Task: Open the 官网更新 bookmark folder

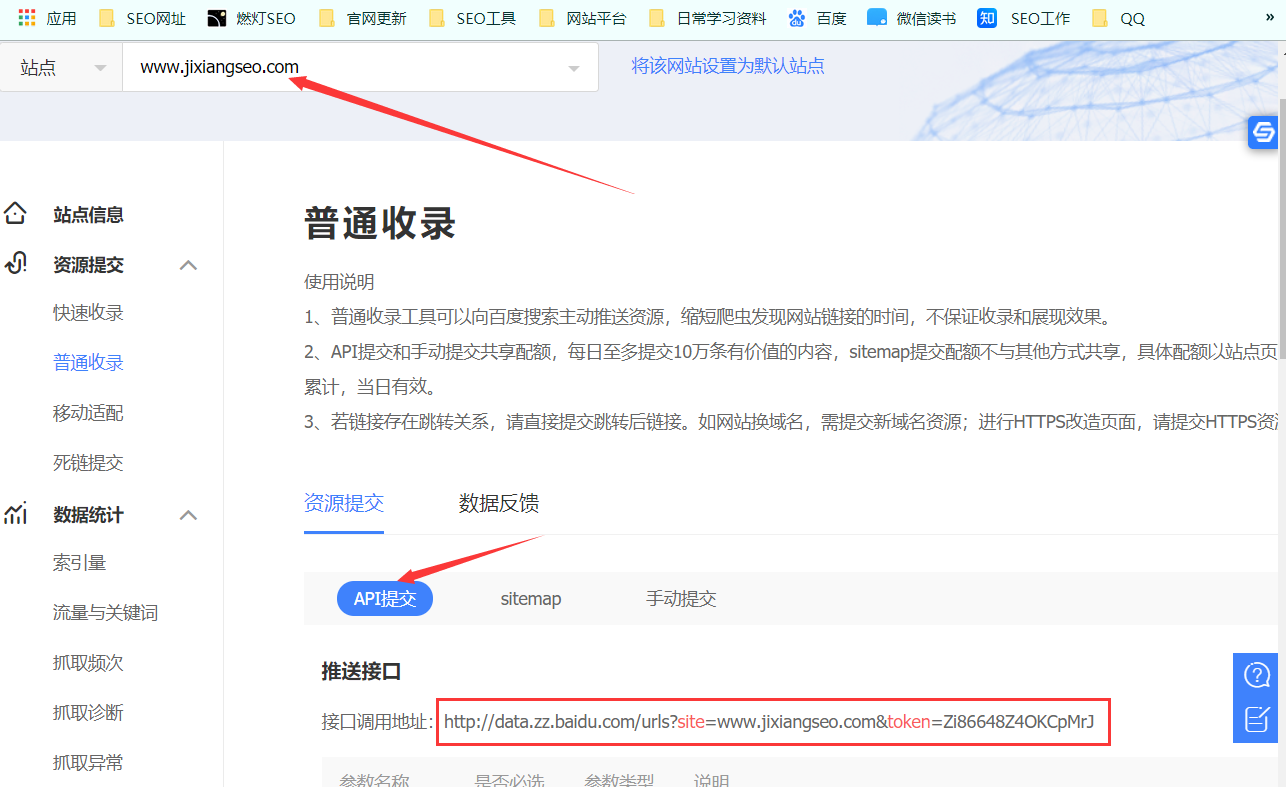Action: [363, 18]
